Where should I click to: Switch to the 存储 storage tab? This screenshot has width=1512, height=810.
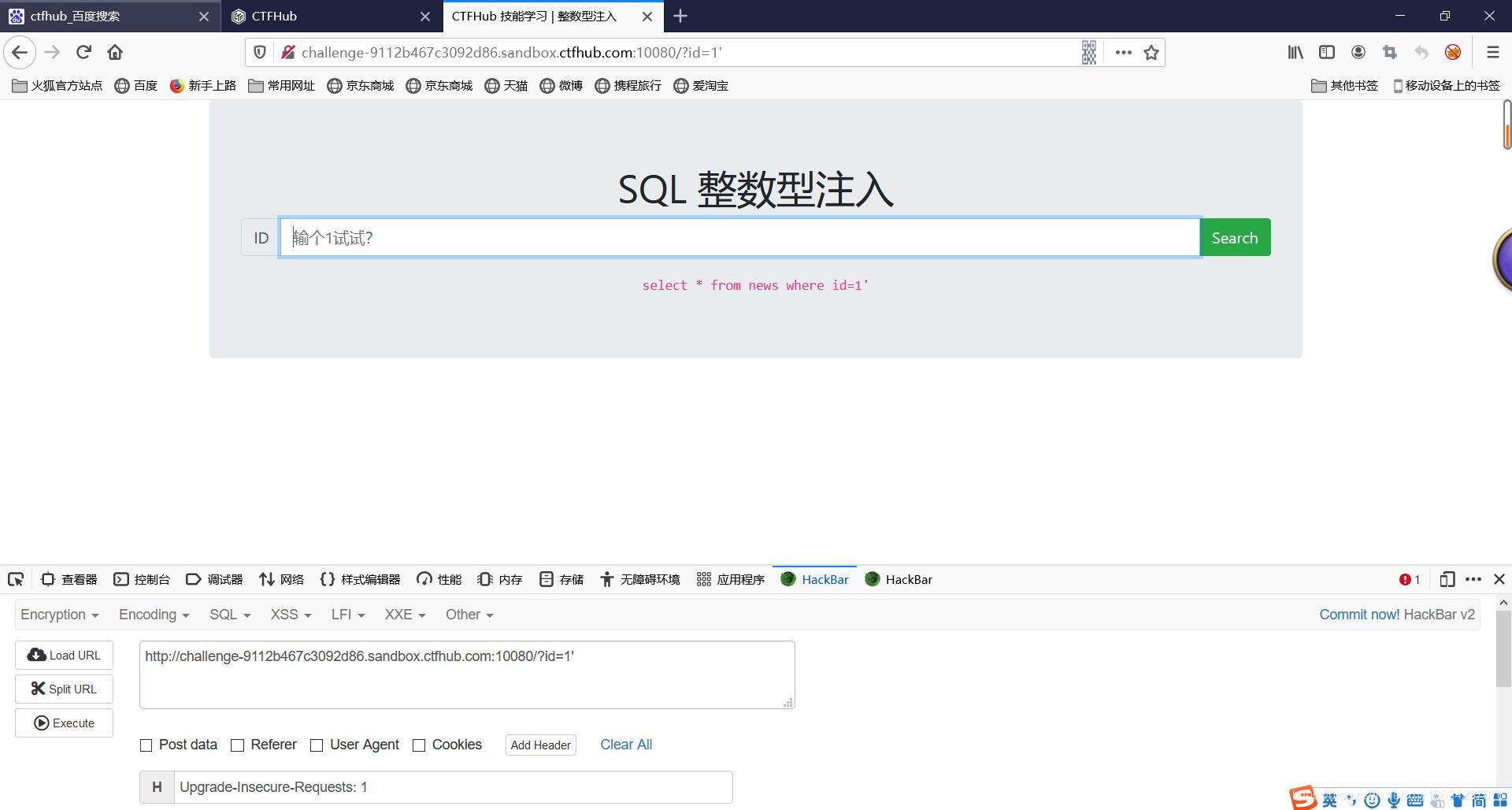pos(561,580)
